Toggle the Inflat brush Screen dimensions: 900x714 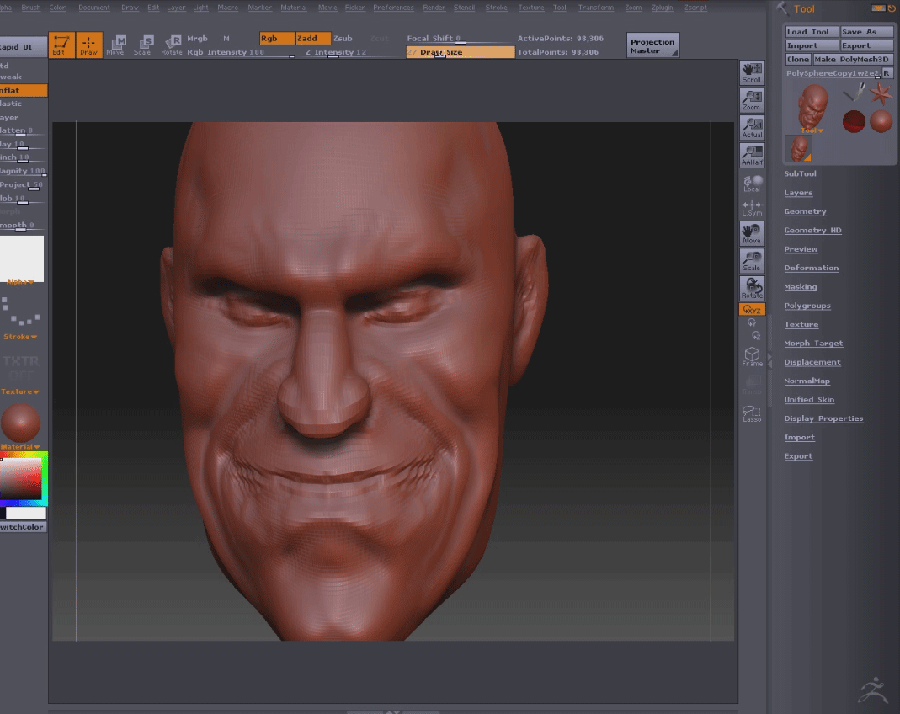point(24,90)
